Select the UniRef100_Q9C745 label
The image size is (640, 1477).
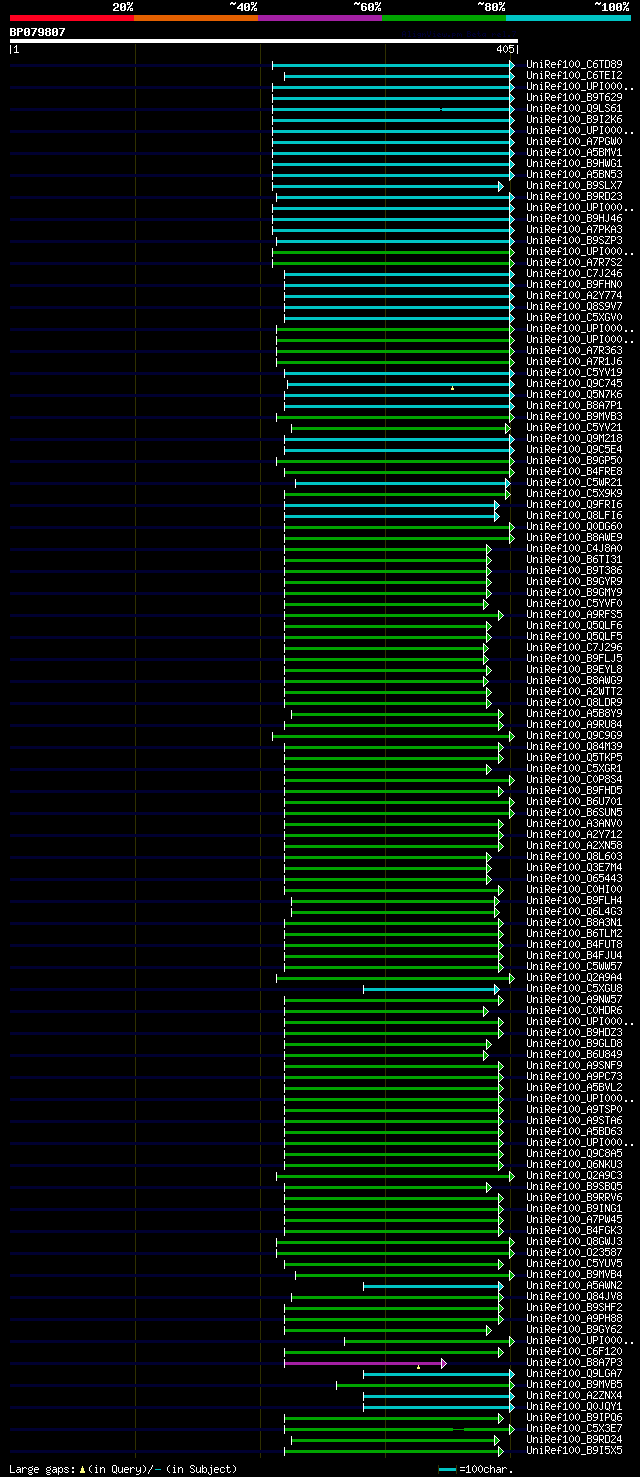(573, 383)
